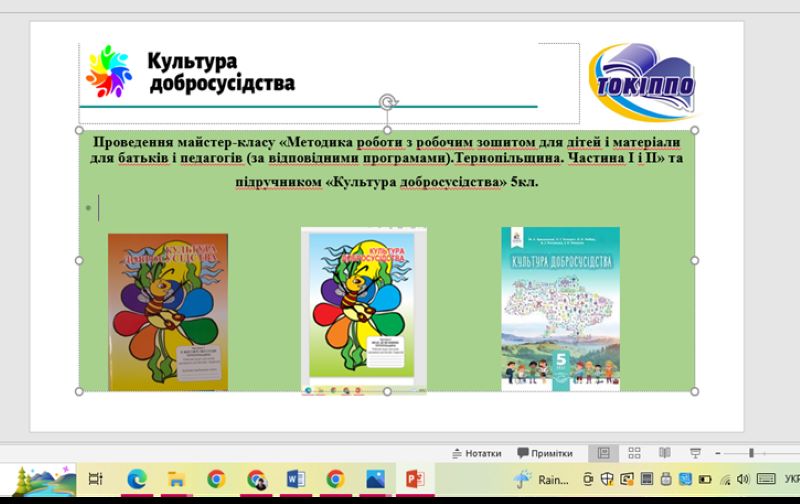The image size is (800, 504).
Task: Open Chrome with profile picture badge
Action: pos(257,480)
